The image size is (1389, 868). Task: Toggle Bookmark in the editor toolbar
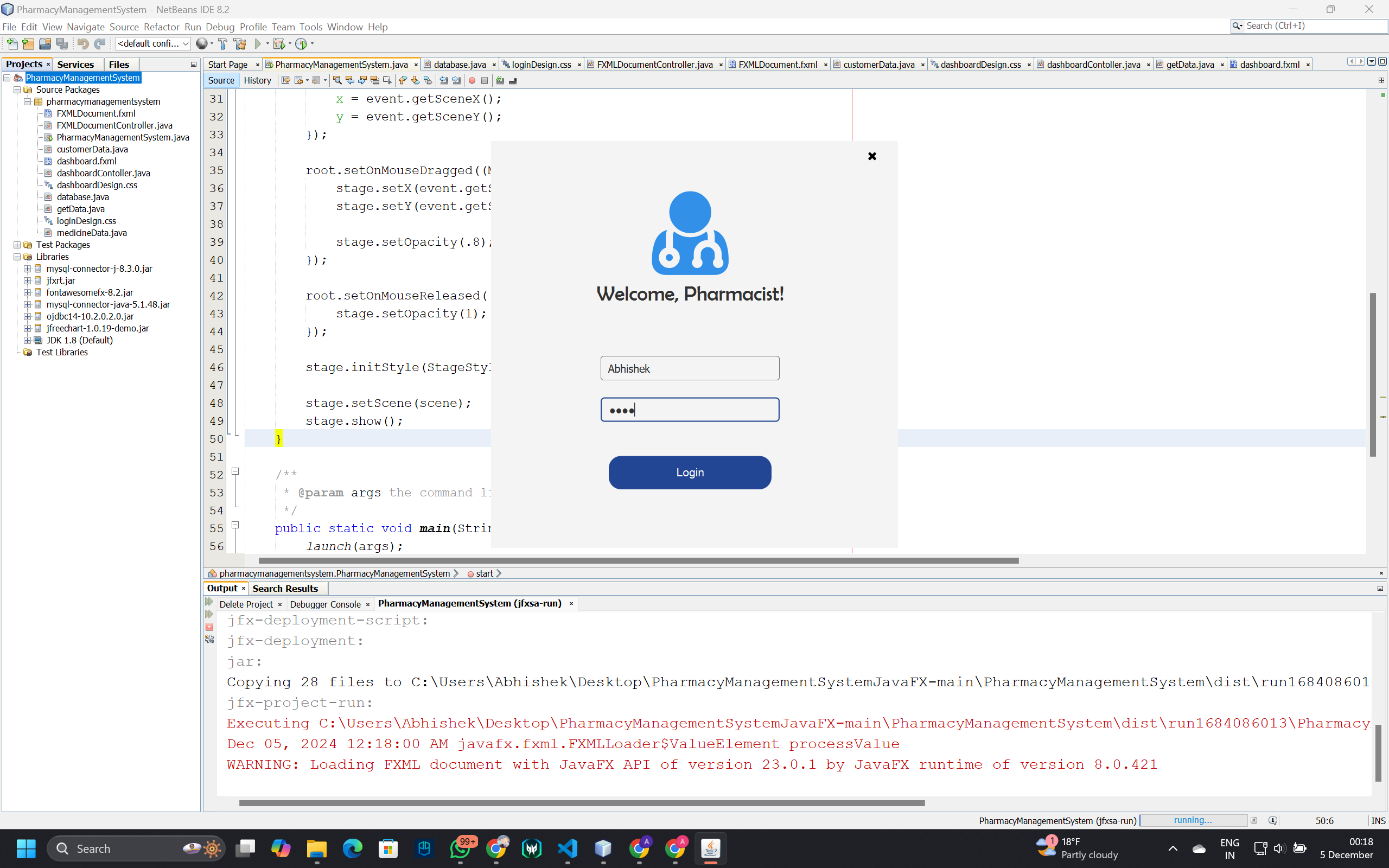click(428, 80)
